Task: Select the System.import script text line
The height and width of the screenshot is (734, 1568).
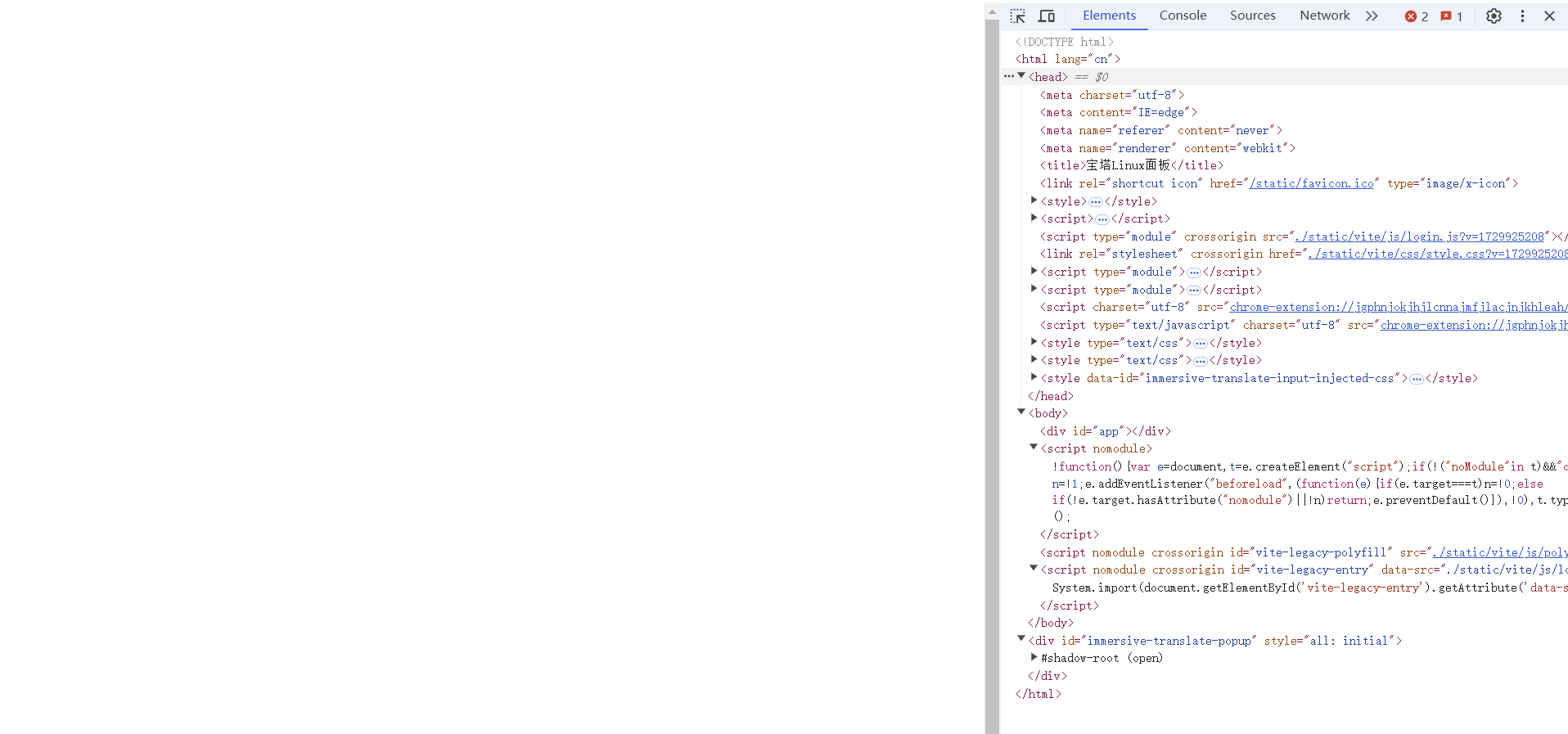Action: pos(1309,588)
